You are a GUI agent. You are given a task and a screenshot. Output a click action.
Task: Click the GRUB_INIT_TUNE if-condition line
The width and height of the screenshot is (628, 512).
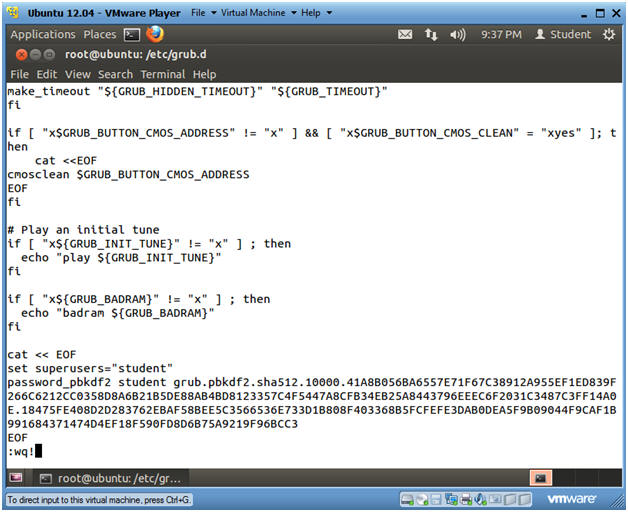tap(149, 244)
